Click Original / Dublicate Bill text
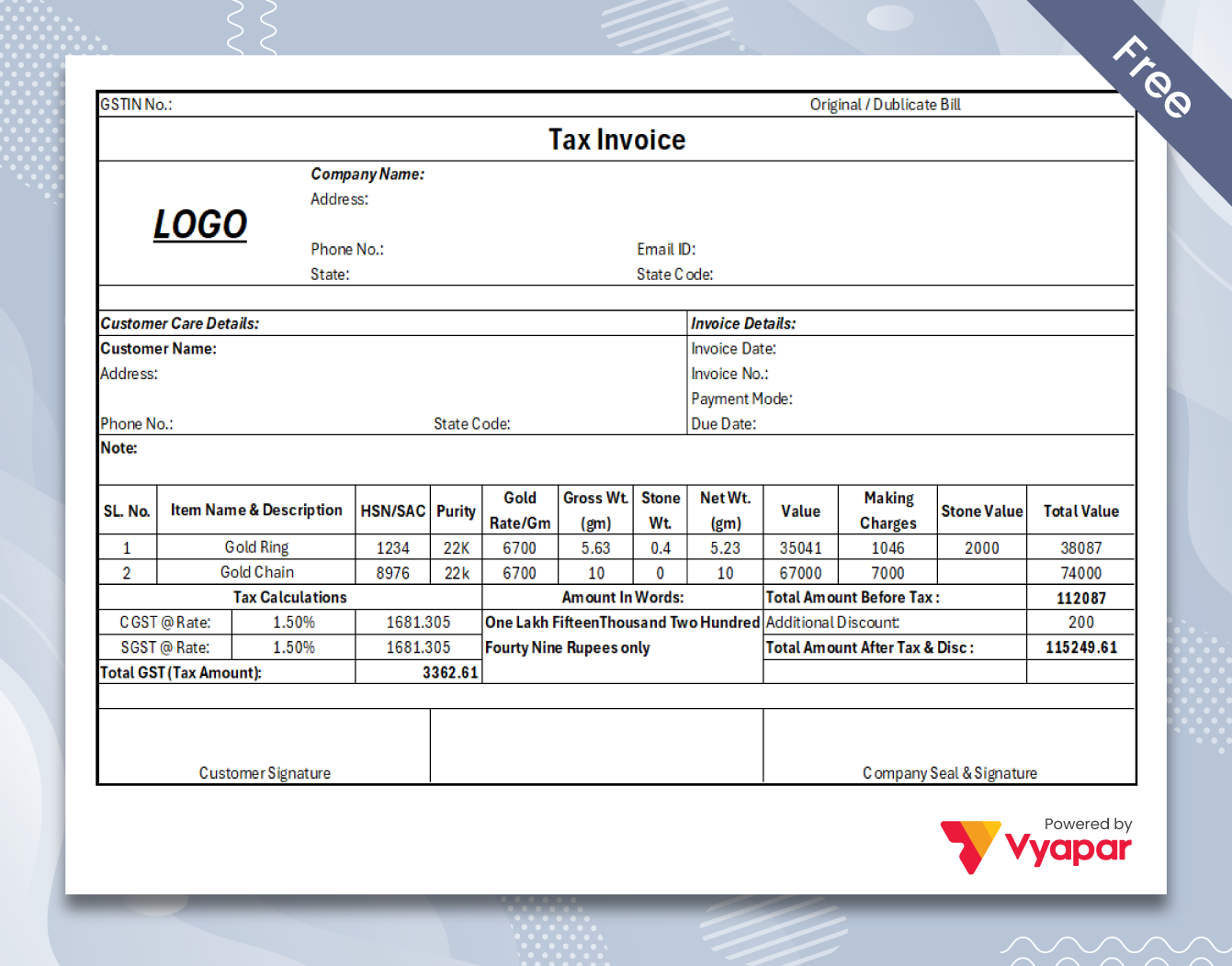The image size is (1232, 966). tap(885, 105)
